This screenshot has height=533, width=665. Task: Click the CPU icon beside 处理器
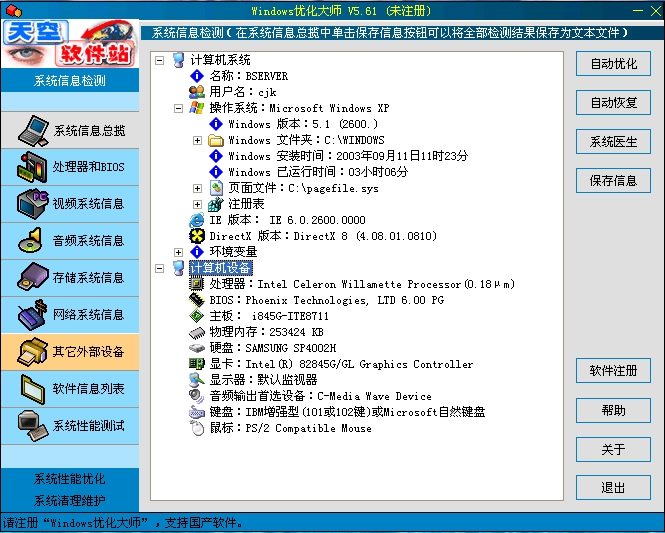click(196, 284)
